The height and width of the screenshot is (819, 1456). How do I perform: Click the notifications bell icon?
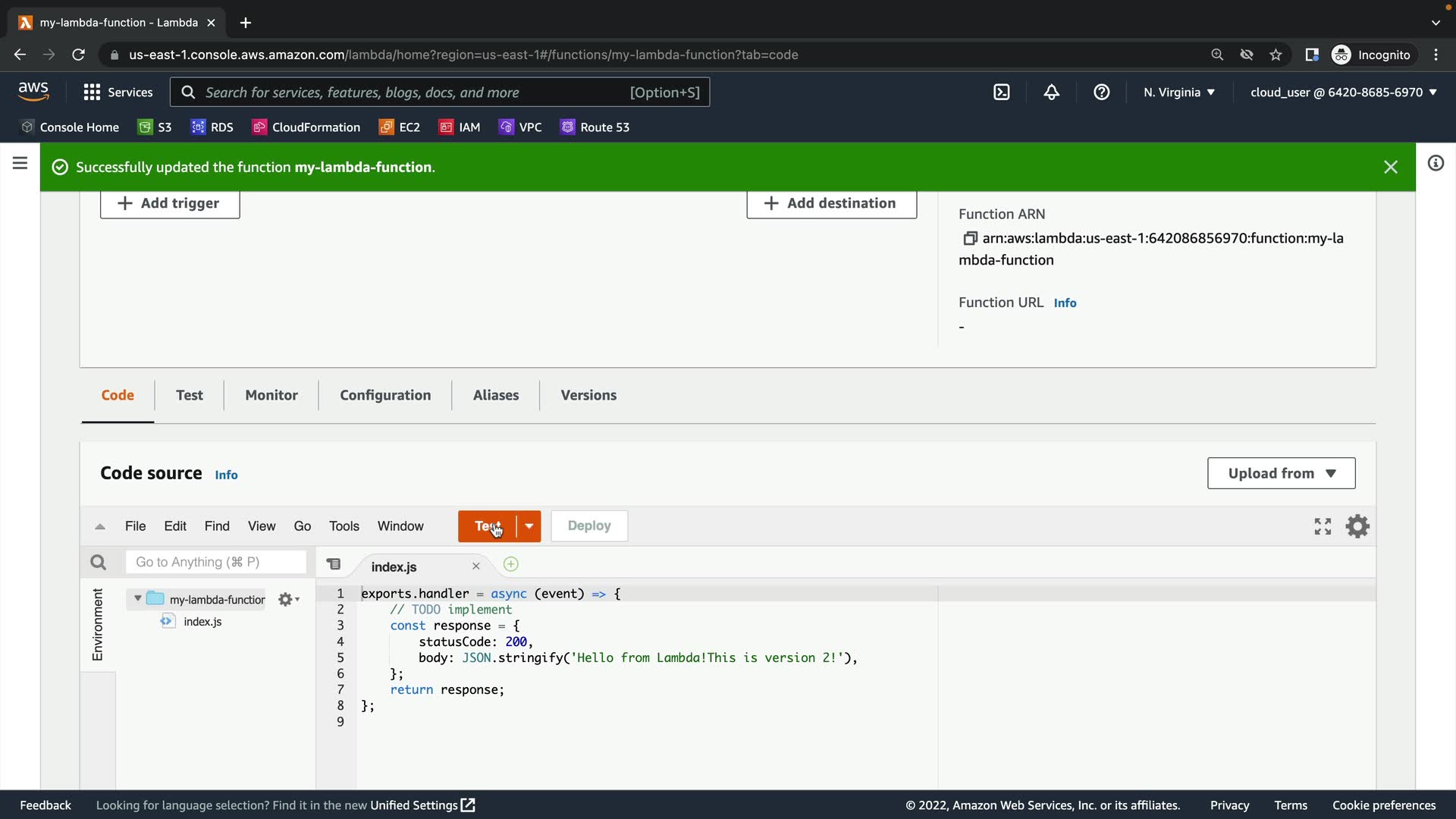(x=1051, y=93)
